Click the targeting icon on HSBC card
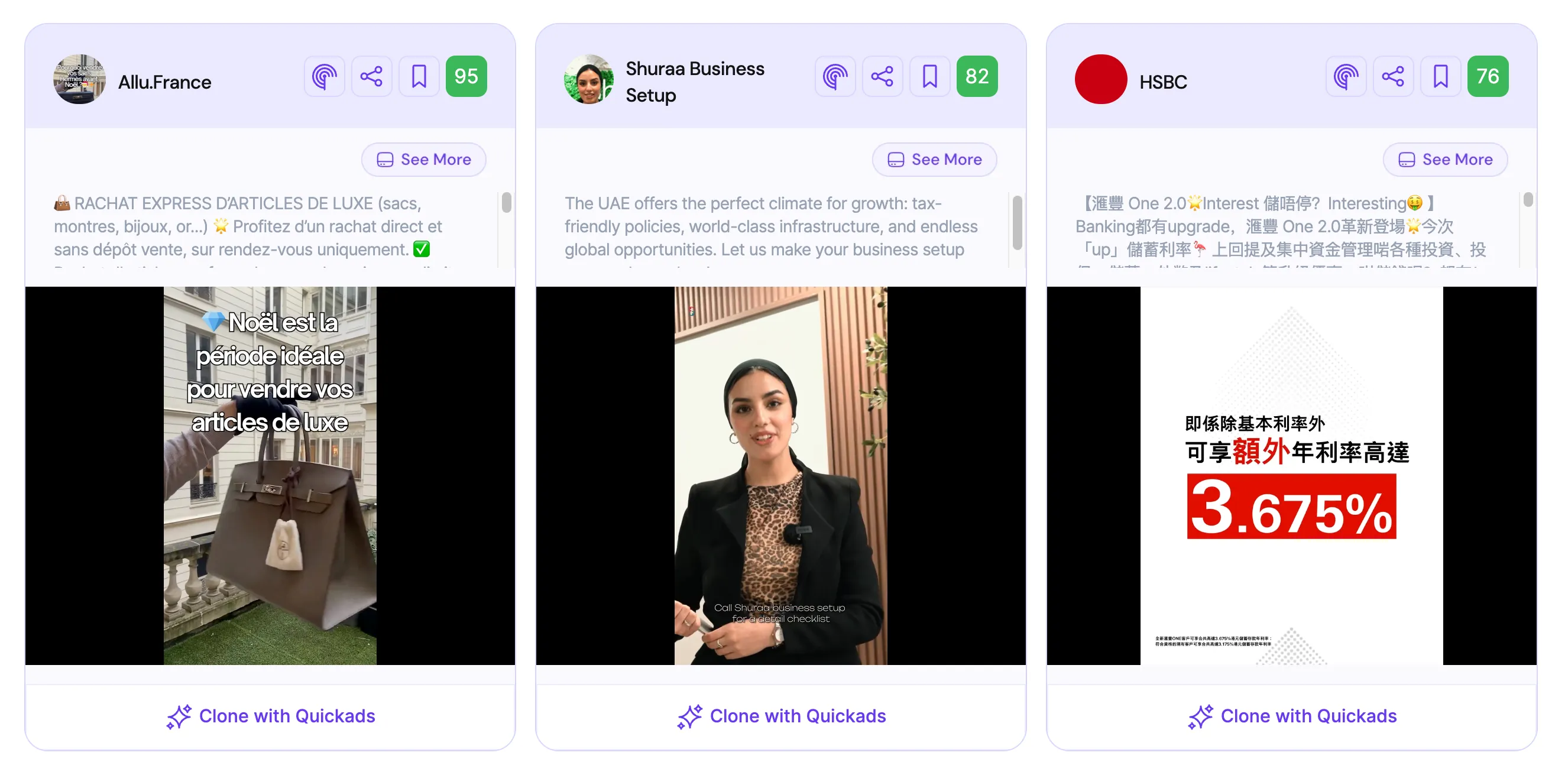This screenshot has height=772, width=1568. pos(1346,77)
